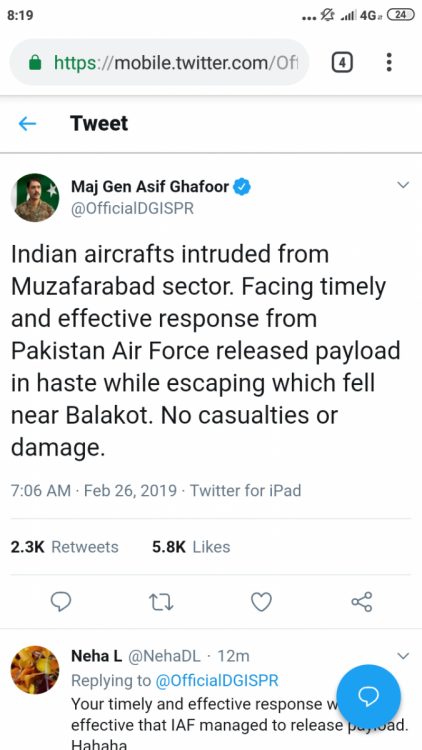Open the @OfficialDGISPR handle below the name

(133, 209)
